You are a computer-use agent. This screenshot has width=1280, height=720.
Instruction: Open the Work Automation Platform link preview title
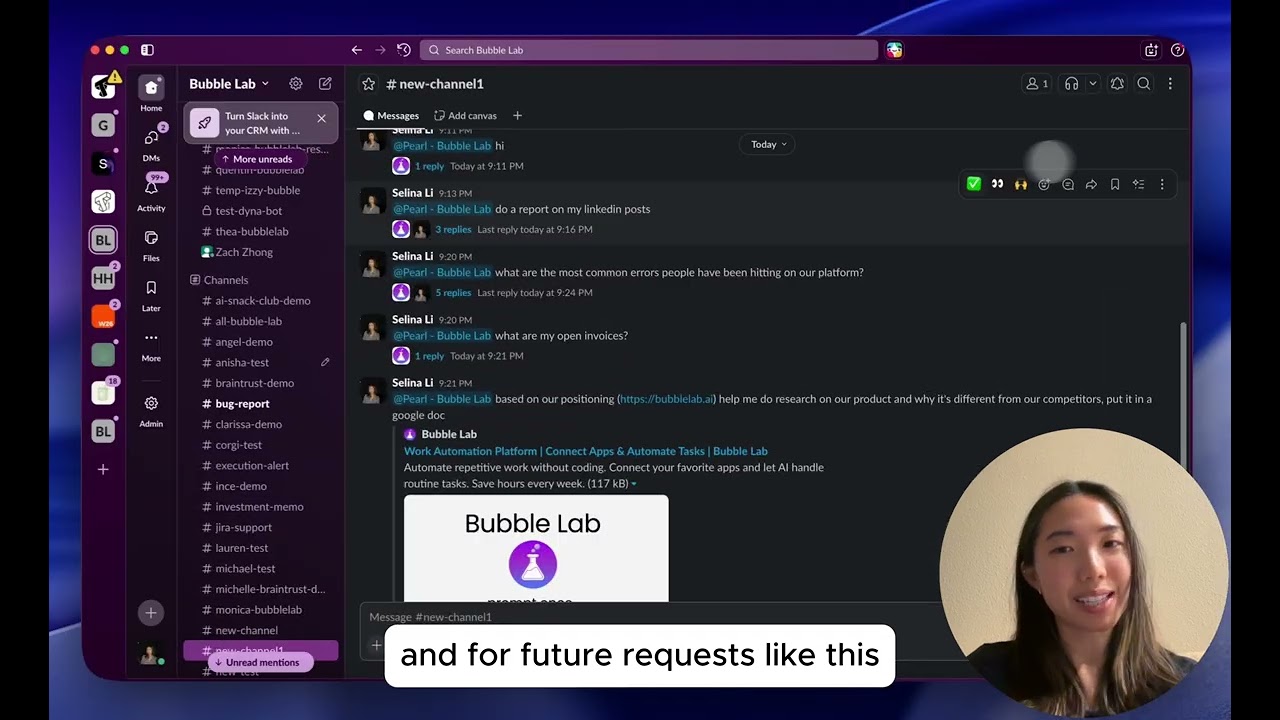(586, 451)
